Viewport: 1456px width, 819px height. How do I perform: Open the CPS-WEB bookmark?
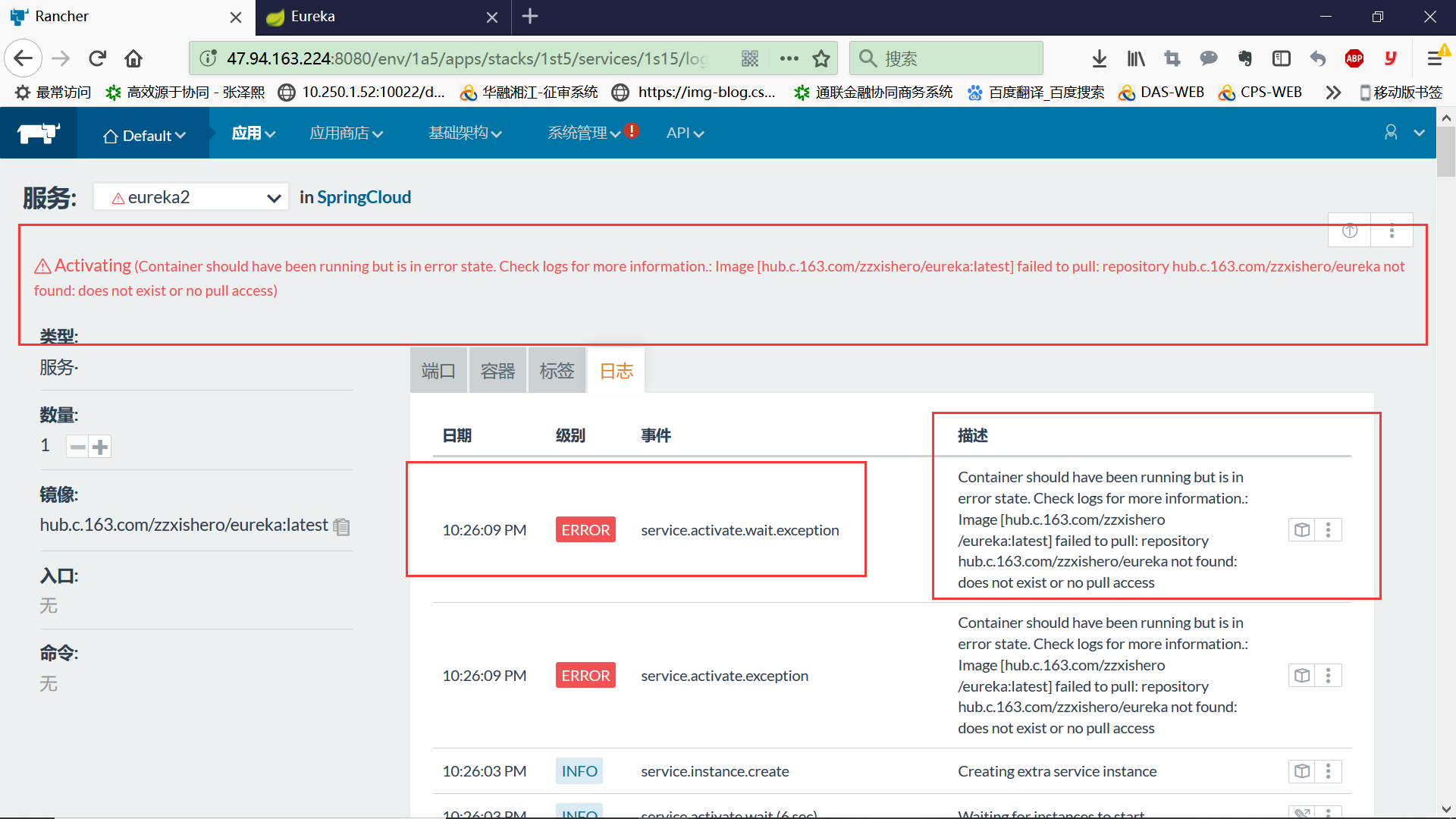[x=1260, y=93]
